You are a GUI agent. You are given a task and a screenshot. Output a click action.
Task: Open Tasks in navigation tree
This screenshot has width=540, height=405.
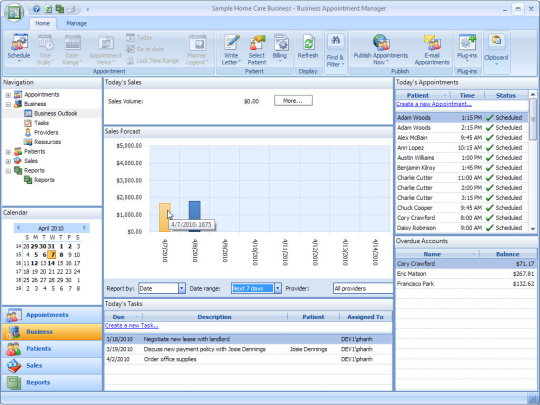tap(41, 123)
